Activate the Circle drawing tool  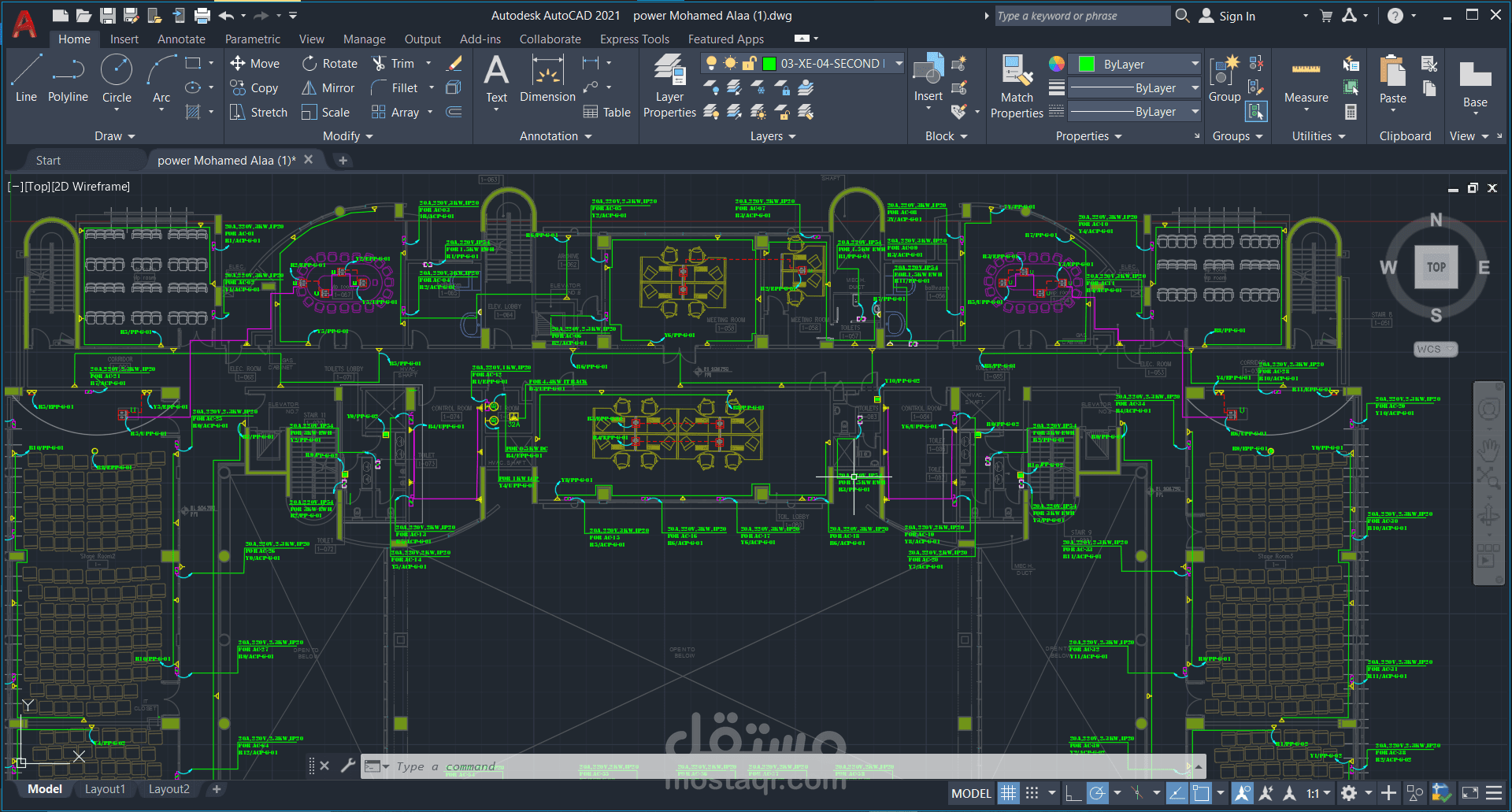pos(117,79)
